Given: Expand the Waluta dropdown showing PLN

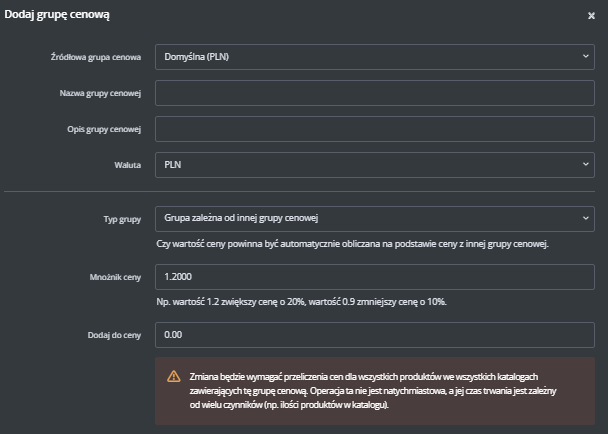Looking at the screenshot, I should [x=375, y=163].
